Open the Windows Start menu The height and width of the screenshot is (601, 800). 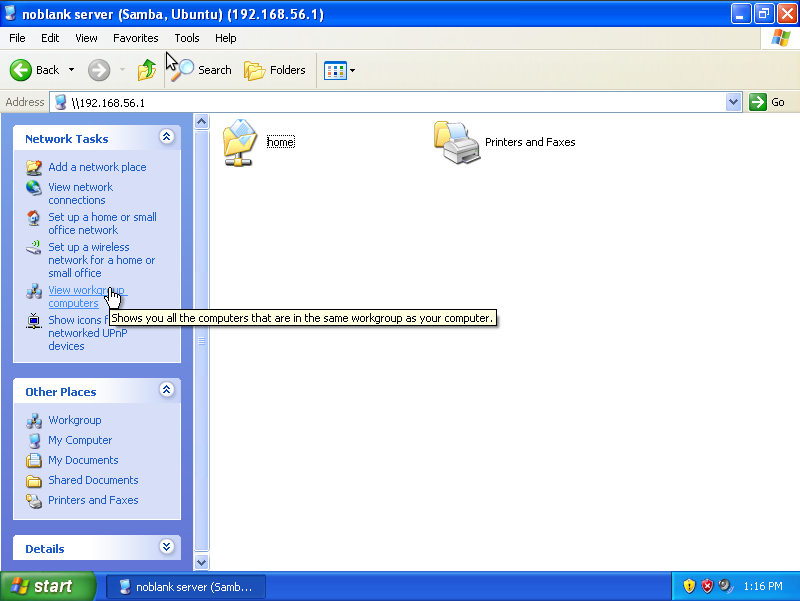(47, 586)
